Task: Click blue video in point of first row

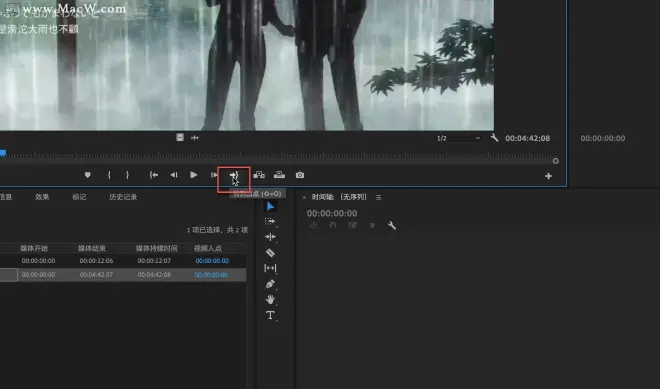Action: [x=212, y=261]
